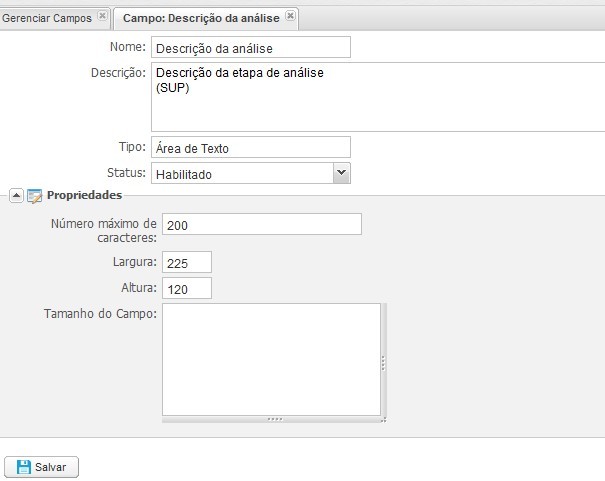605x481 pixels.
Task: Close the Gerenciar Campos tab
Action: coord(102,15)
